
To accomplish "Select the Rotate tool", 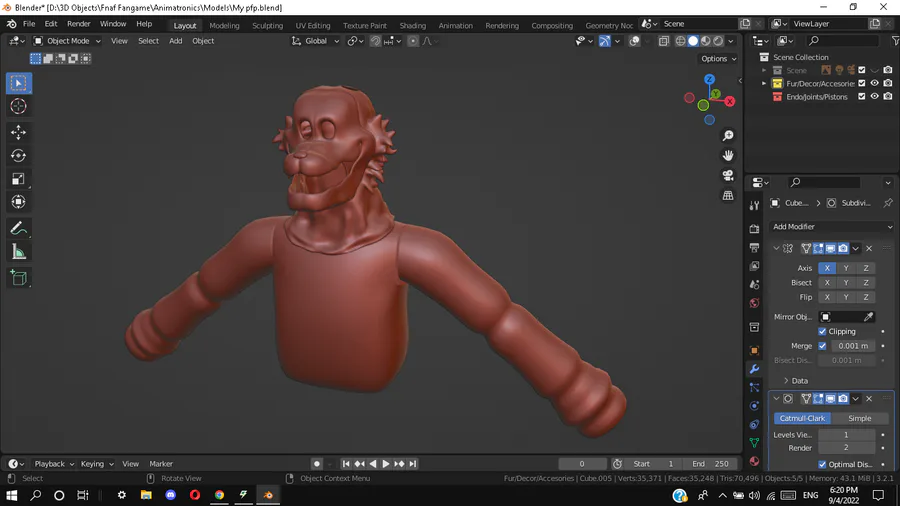I will (x=18, y=155).
